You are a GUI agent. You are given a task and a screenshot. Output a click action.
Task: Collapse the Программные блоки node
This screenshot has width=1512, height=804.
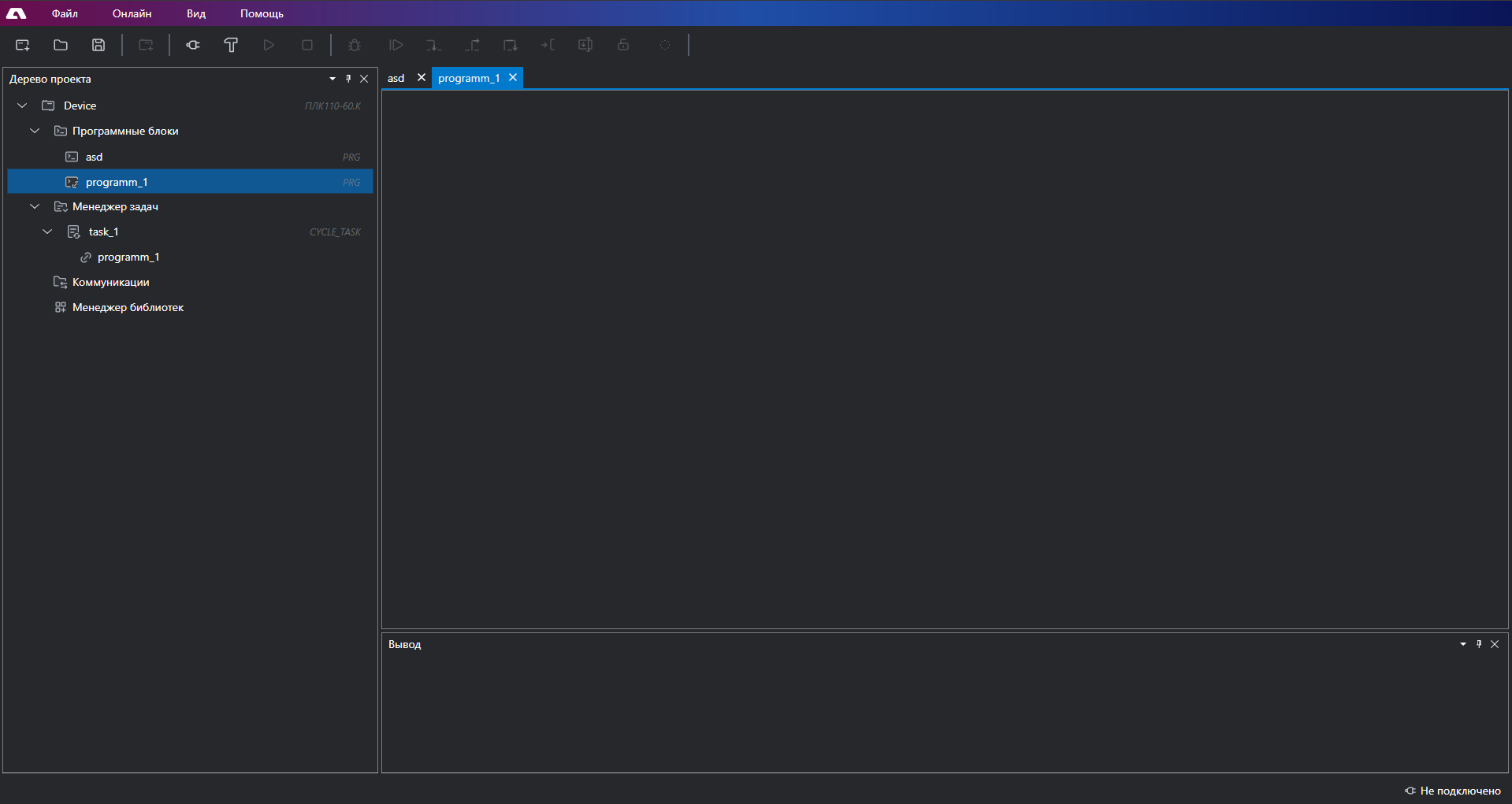[x=35, y=131]
